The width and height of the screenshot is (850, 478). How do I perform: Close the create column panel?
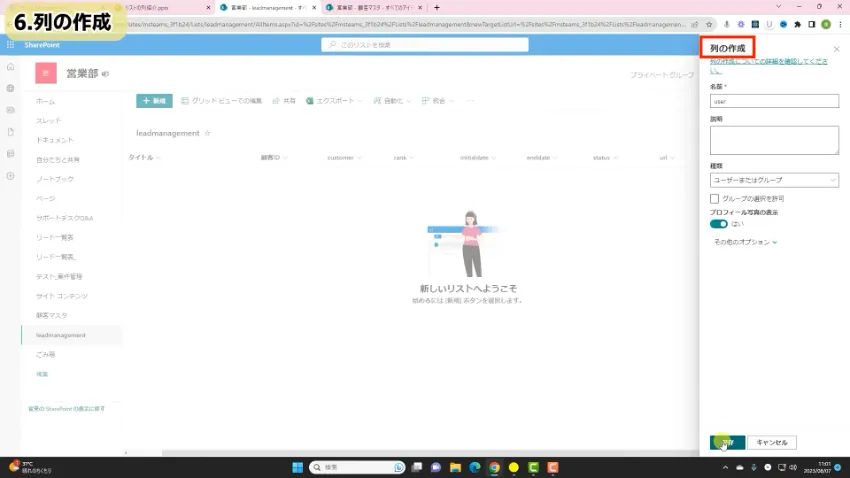836,48
